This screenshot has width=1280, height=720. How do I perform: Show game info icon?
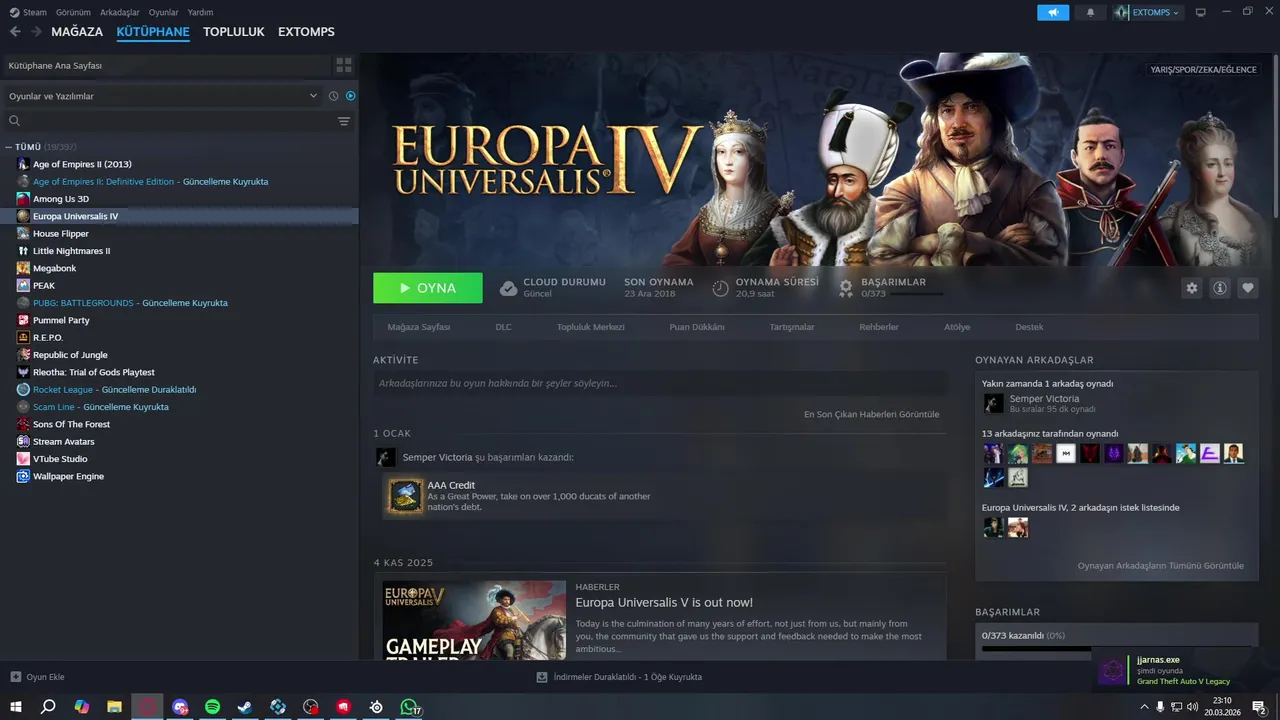click(1220, 288)
